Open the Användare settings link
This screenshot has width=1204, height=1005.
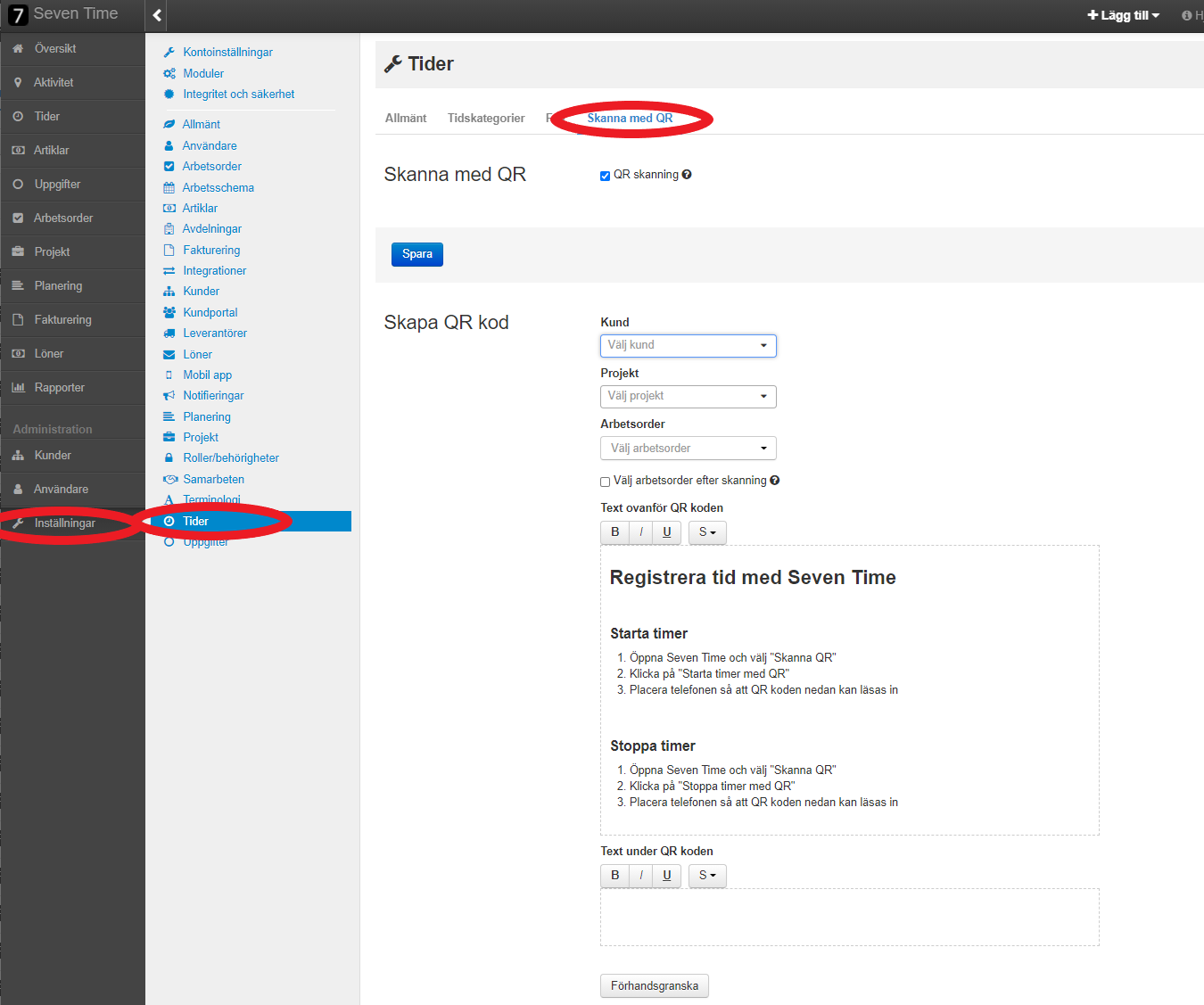point(210,146)
